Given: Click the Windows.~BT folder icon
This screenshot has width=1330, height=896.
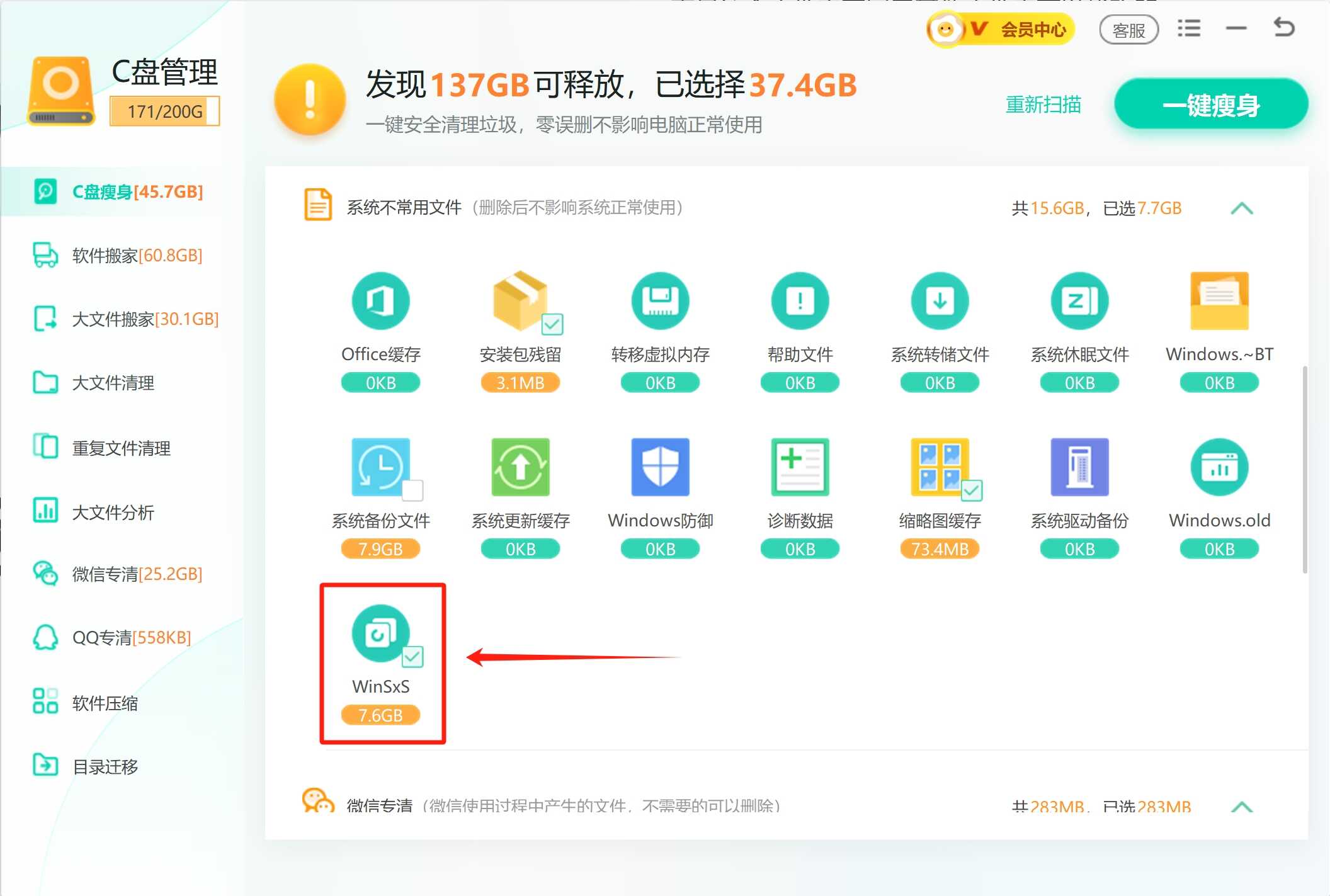Looking at the screenshot, I should tap(1219, 301).
